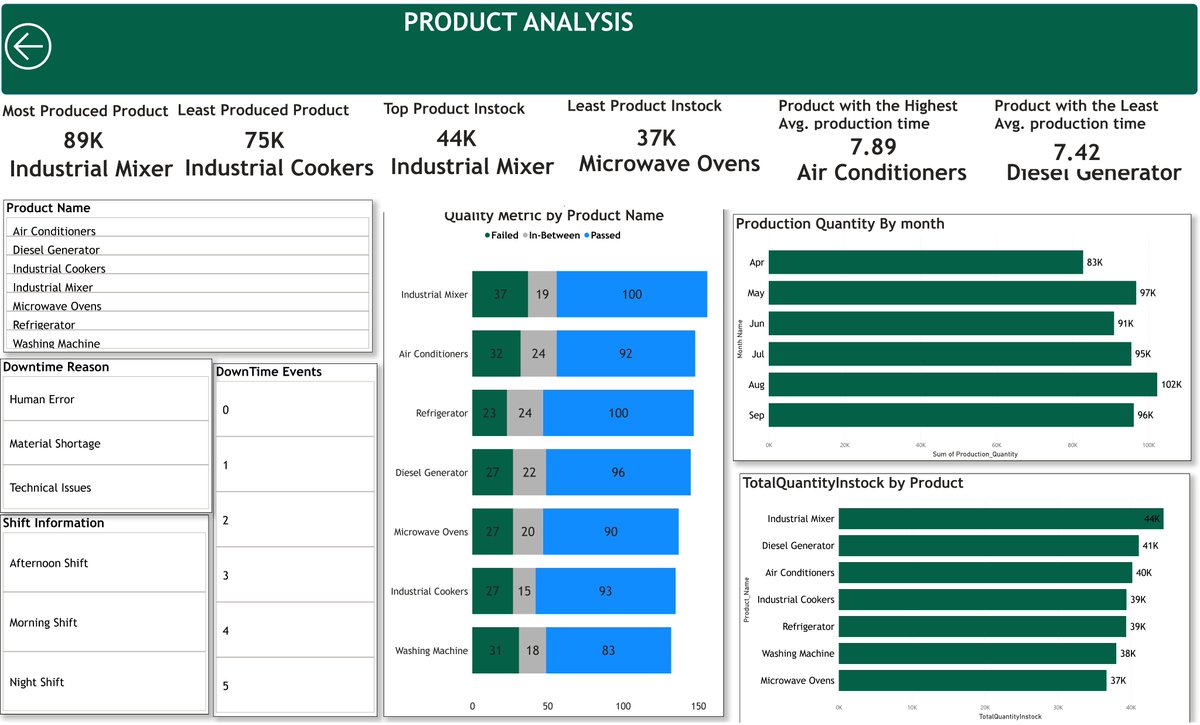Select Morning Shift in Shift Information
Screen dimensions: 1200x725
coord(47,622)
